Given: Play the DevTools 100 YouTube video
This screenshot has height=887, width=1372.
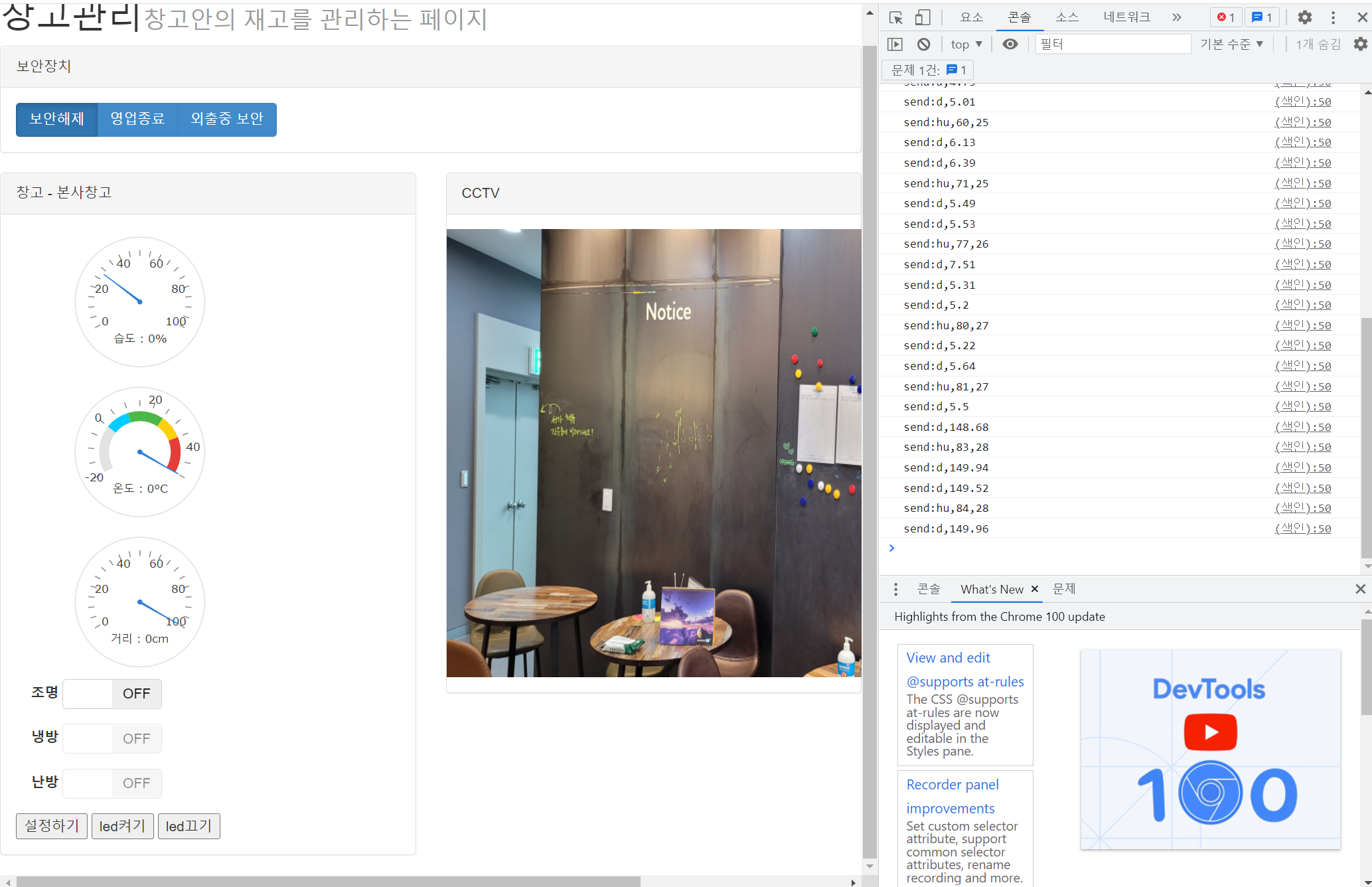Looking at the screenshot, I should 1209,732.
